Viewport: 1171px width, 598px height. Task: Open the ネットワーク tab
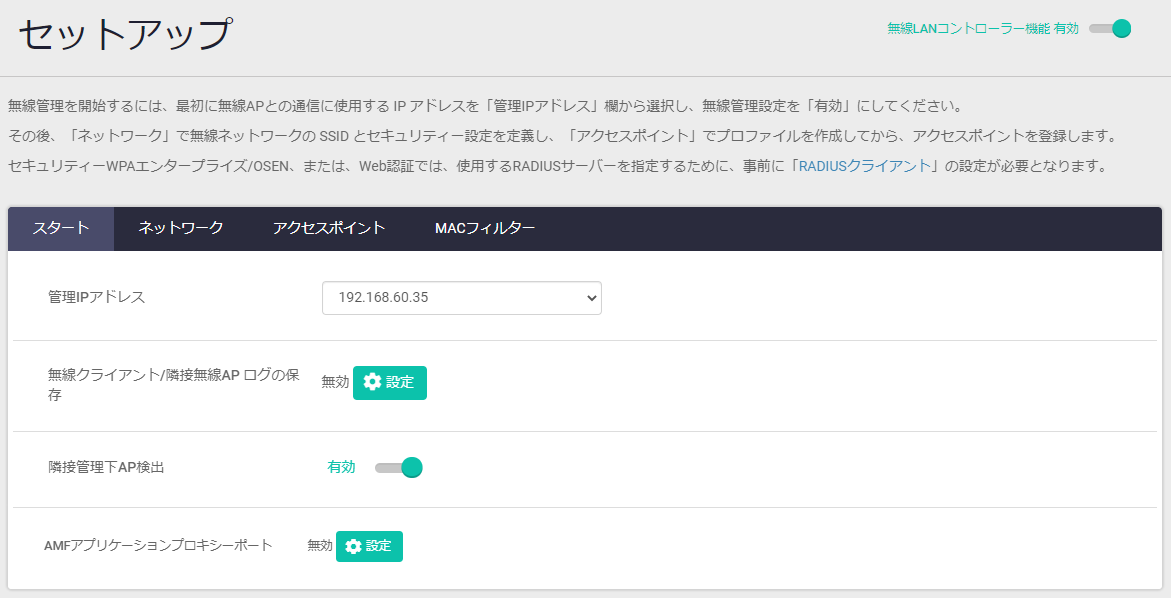[x=181, y=228]
